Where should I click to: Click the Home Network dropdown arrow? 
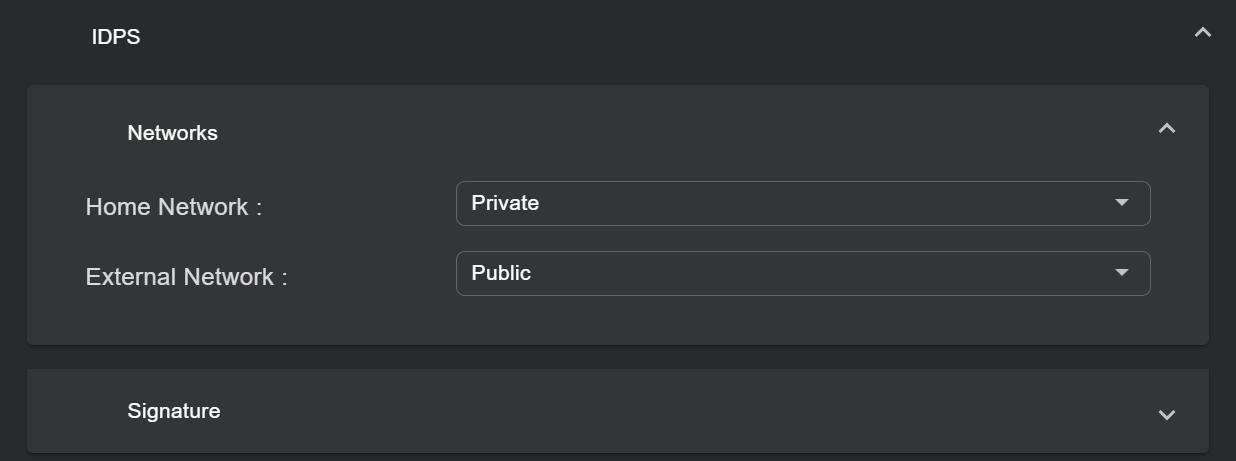1121,203
